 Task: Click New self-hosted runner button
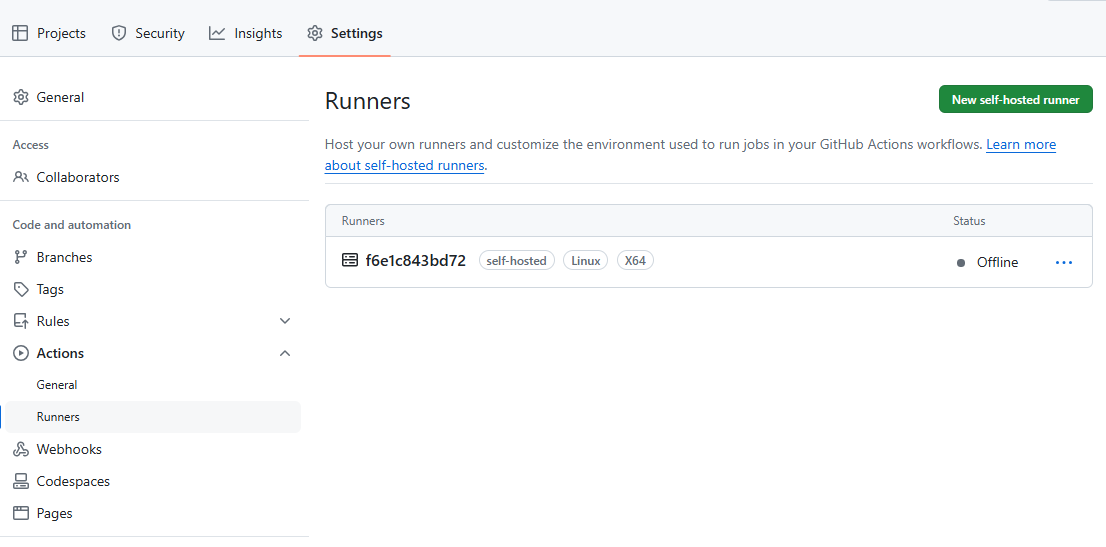pyautogui.click(x=1015, y=100)
